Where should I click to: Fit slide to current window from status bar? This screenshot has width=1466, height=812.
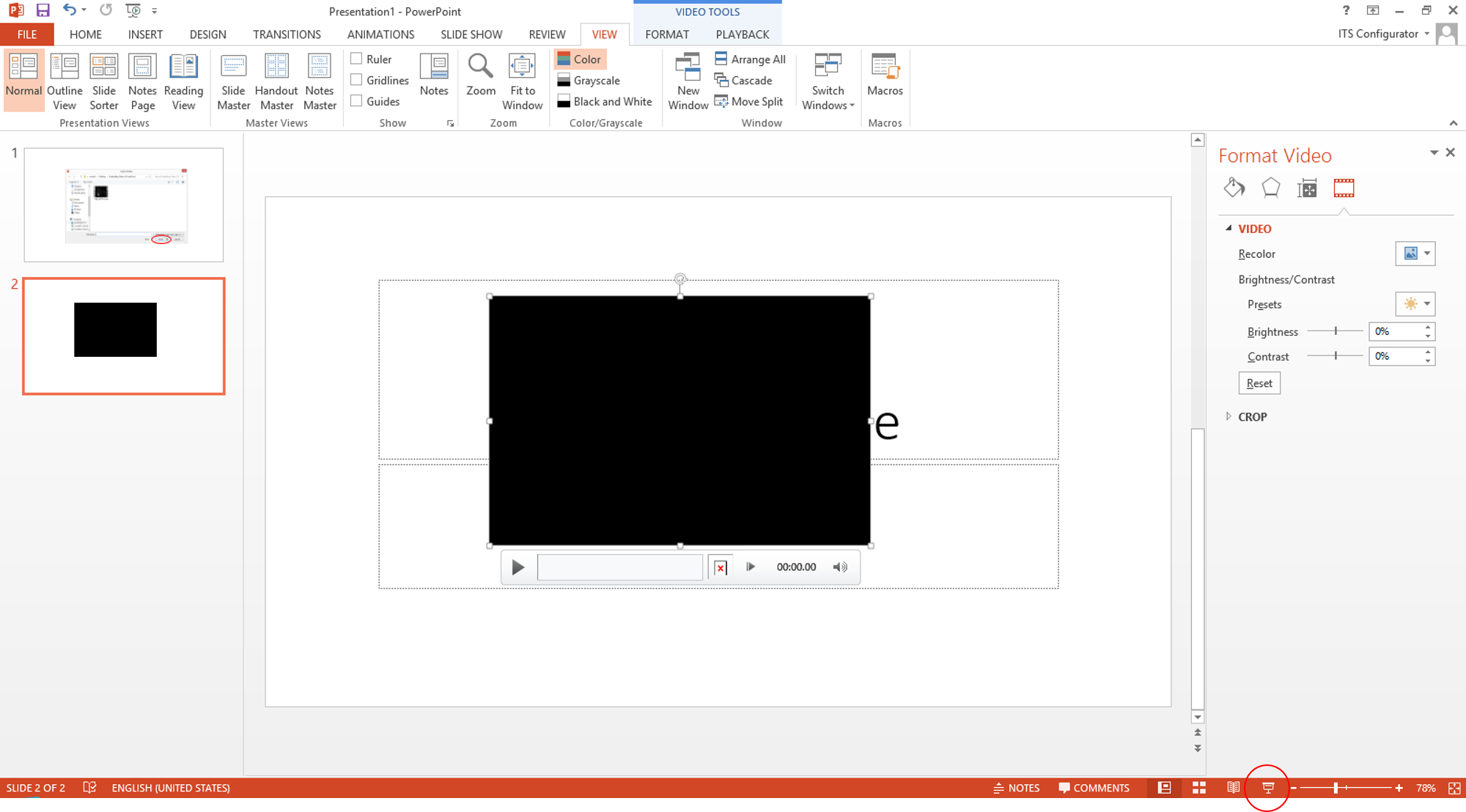[x=1454, y=788]
